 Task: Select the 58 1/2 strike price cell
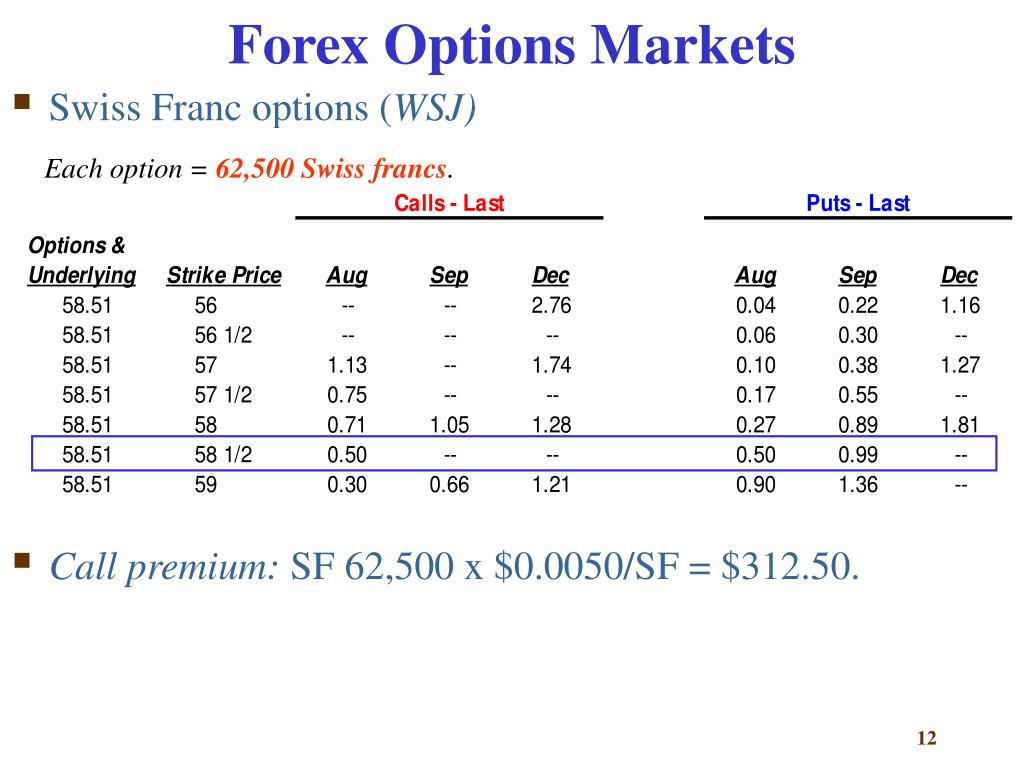pyautogui.click(x=223, y=455)
